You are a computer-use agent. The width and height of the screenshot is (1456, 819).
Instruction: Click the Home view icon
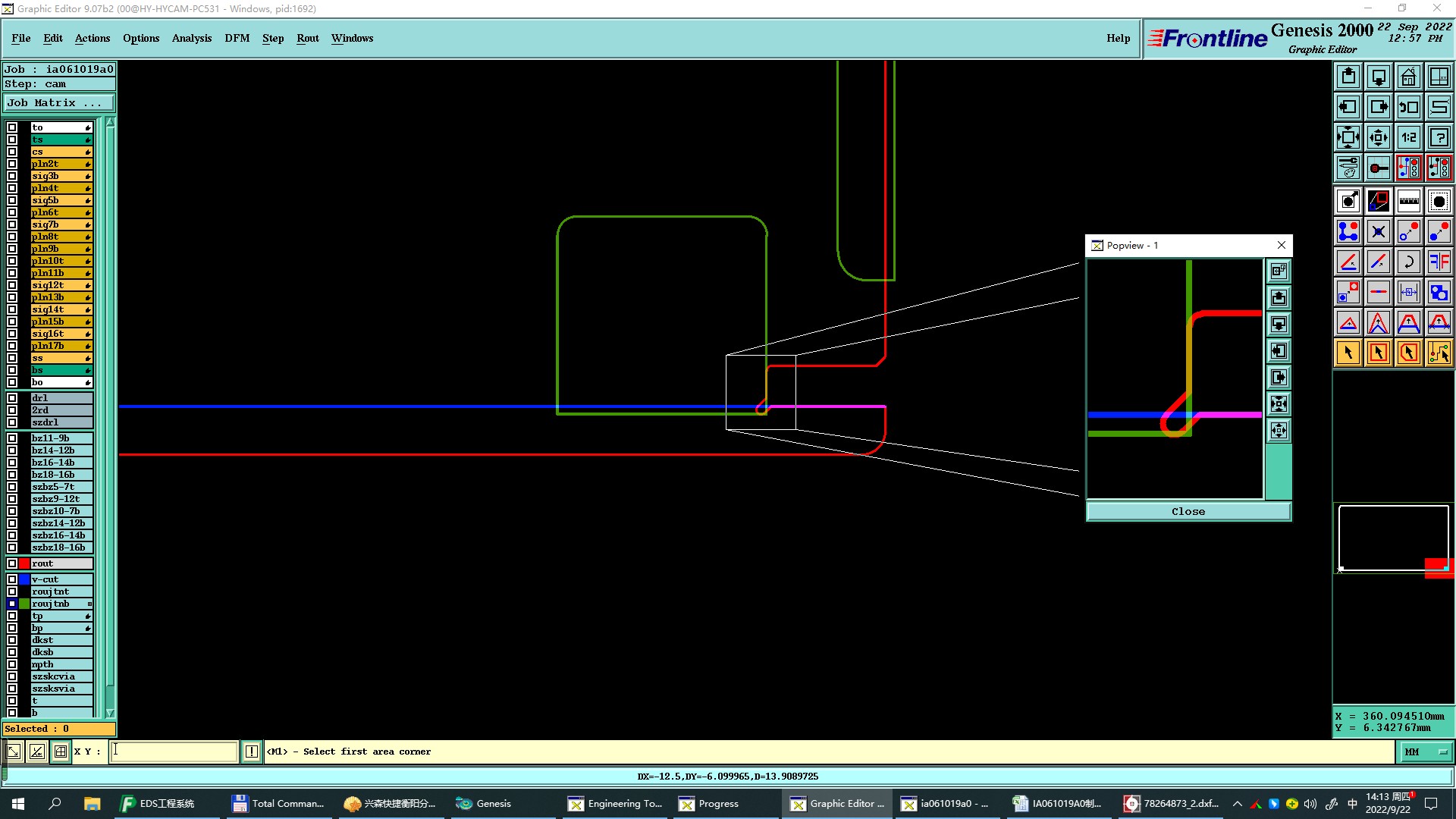pos(1408,77)
